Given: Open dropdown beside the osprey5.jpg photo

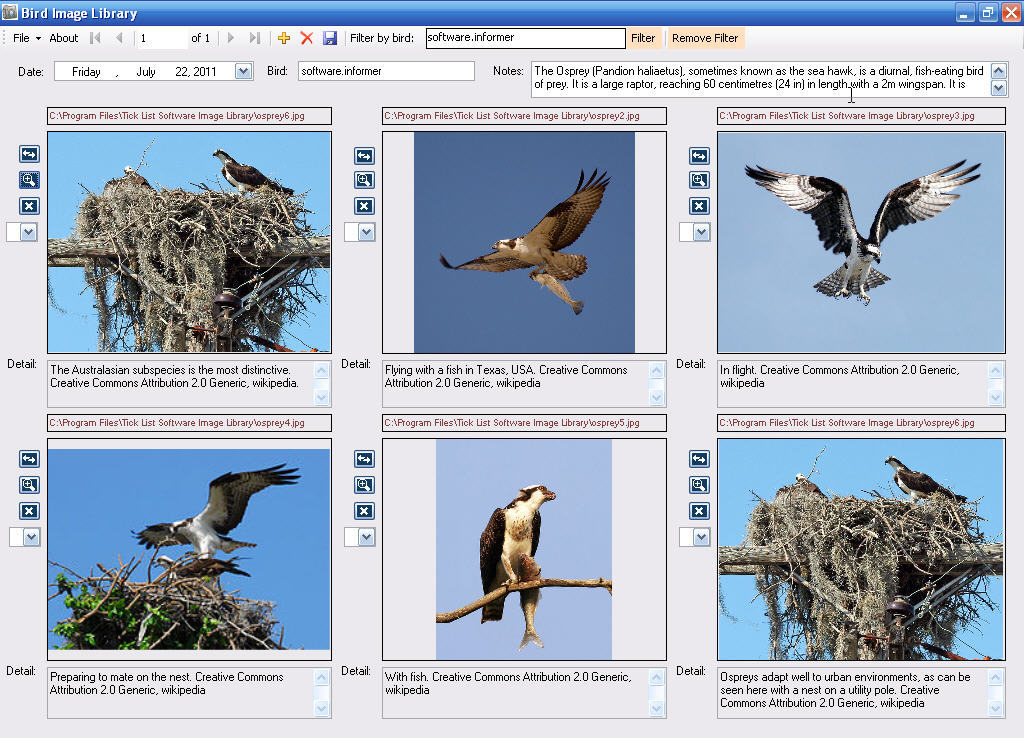Looking at the screenshot, I should click(x=367, y=537).
